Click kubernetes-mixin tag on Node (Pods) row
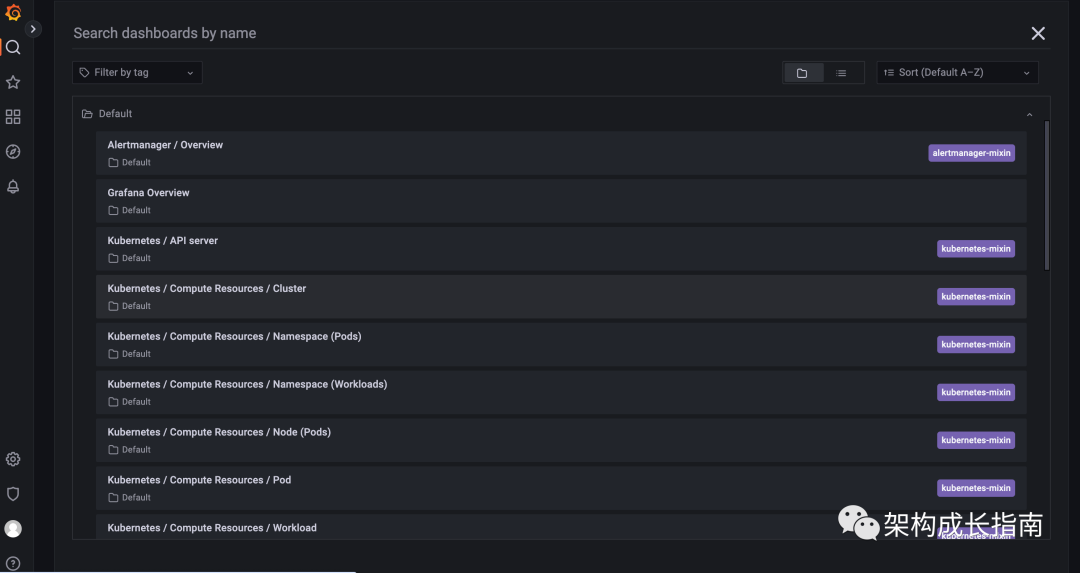This screenshot has width=1080, height=573. [x=976, y=440]
